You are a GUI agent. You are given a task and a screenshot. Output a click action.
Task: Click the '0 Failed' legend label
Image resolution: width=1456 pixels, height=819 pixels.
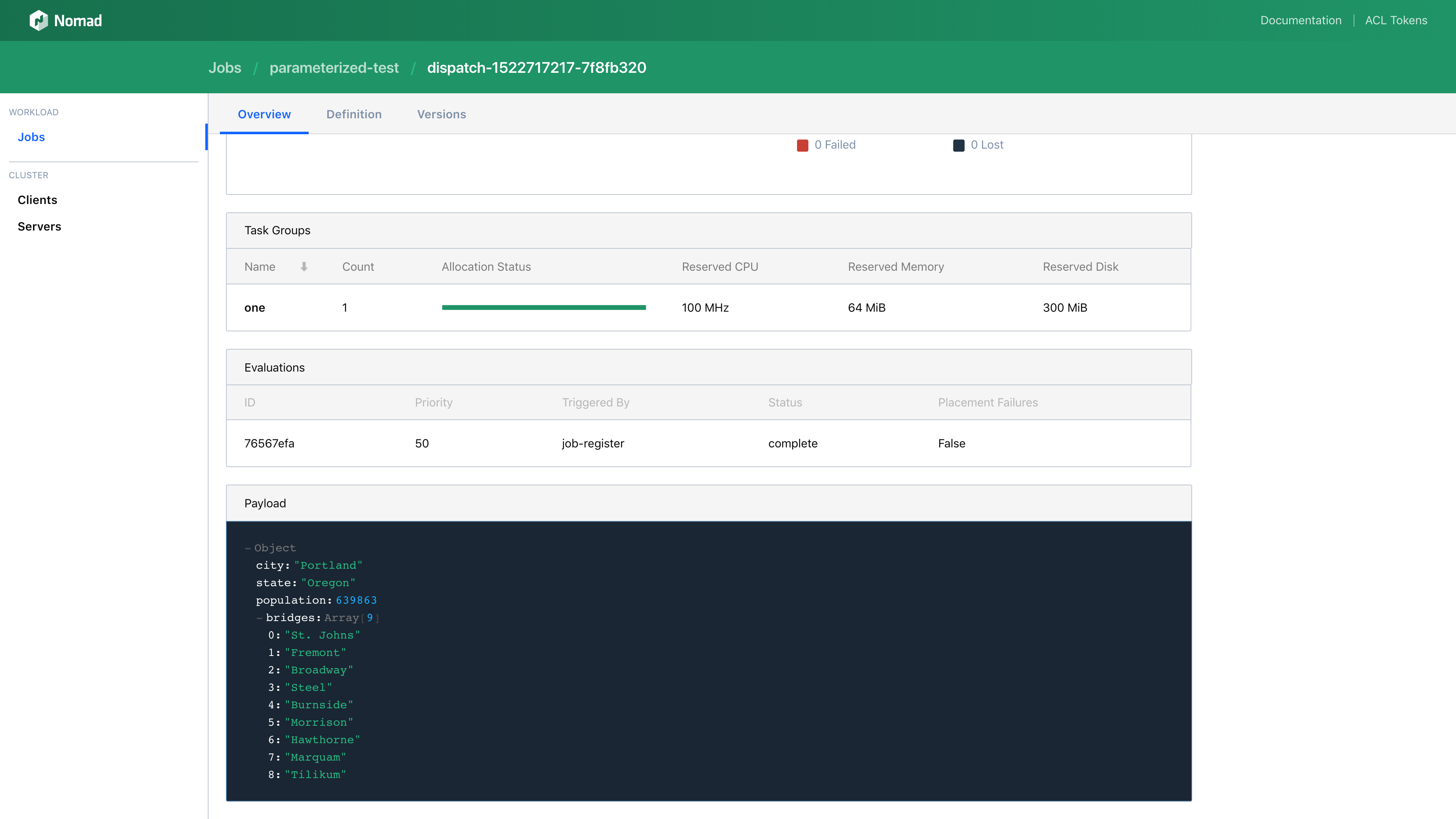coord(835,145)
